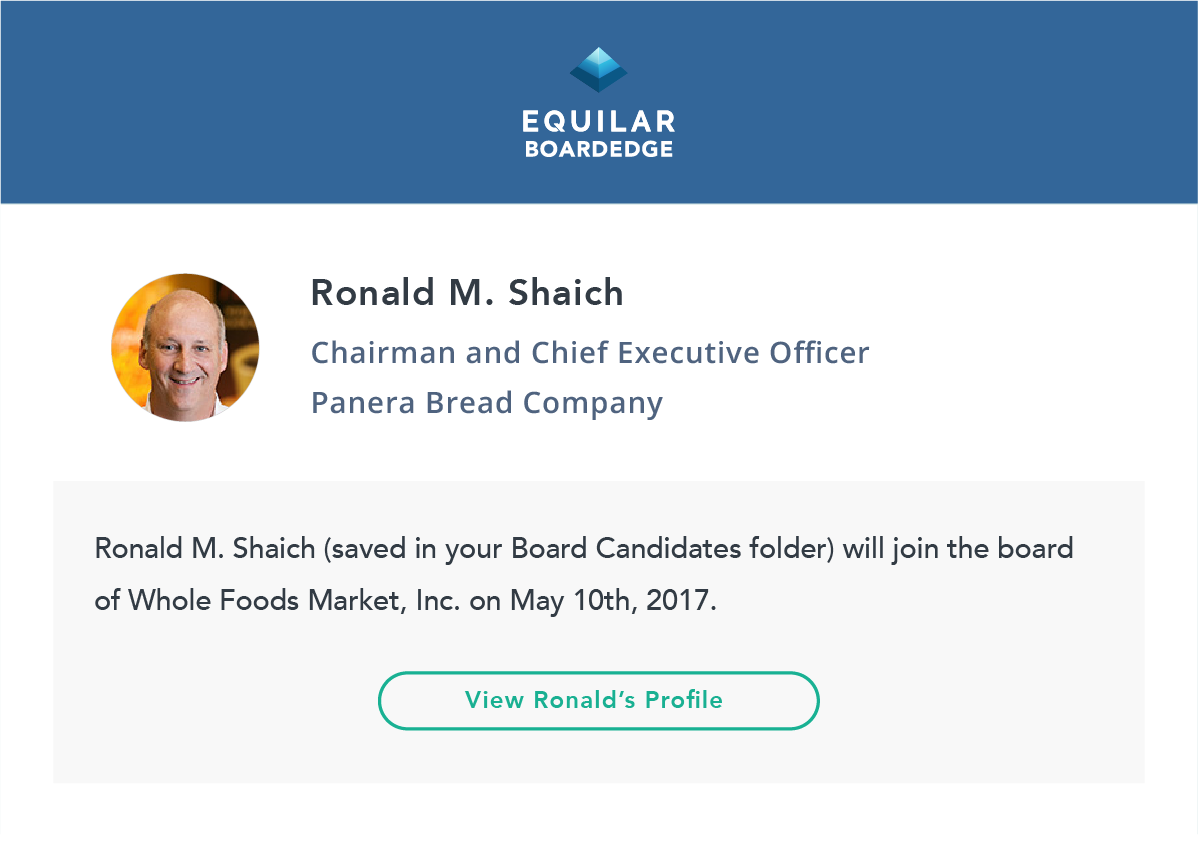
Task: Click the BOARDEDGE text under the logo
Action: 599,149
